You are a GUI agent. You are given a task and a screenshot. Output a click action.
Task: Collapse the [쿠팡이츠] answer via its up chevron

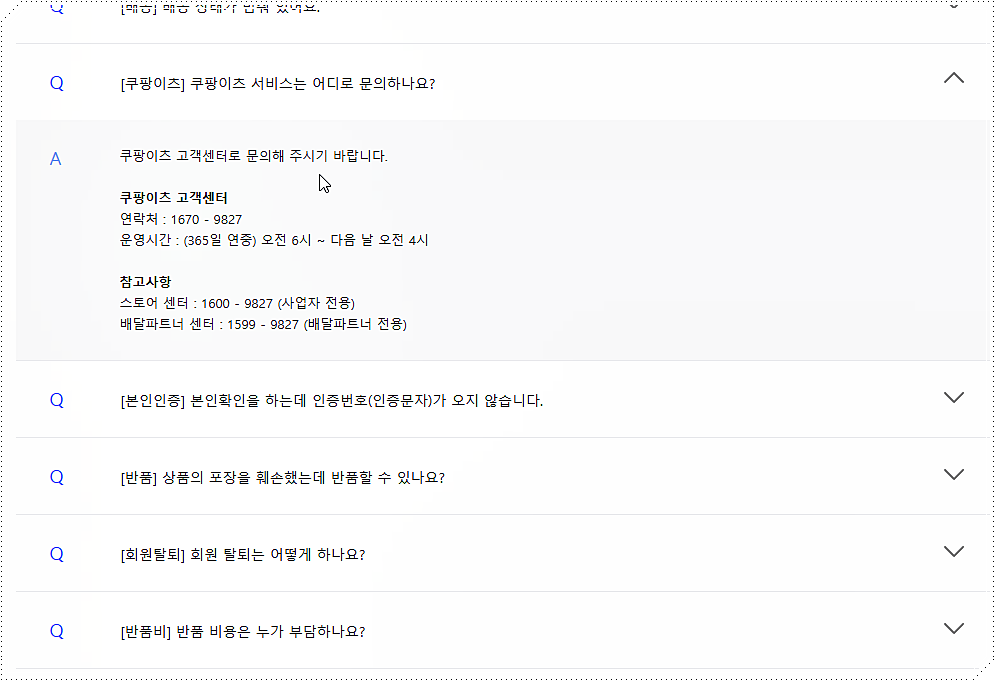click(953, 77)
